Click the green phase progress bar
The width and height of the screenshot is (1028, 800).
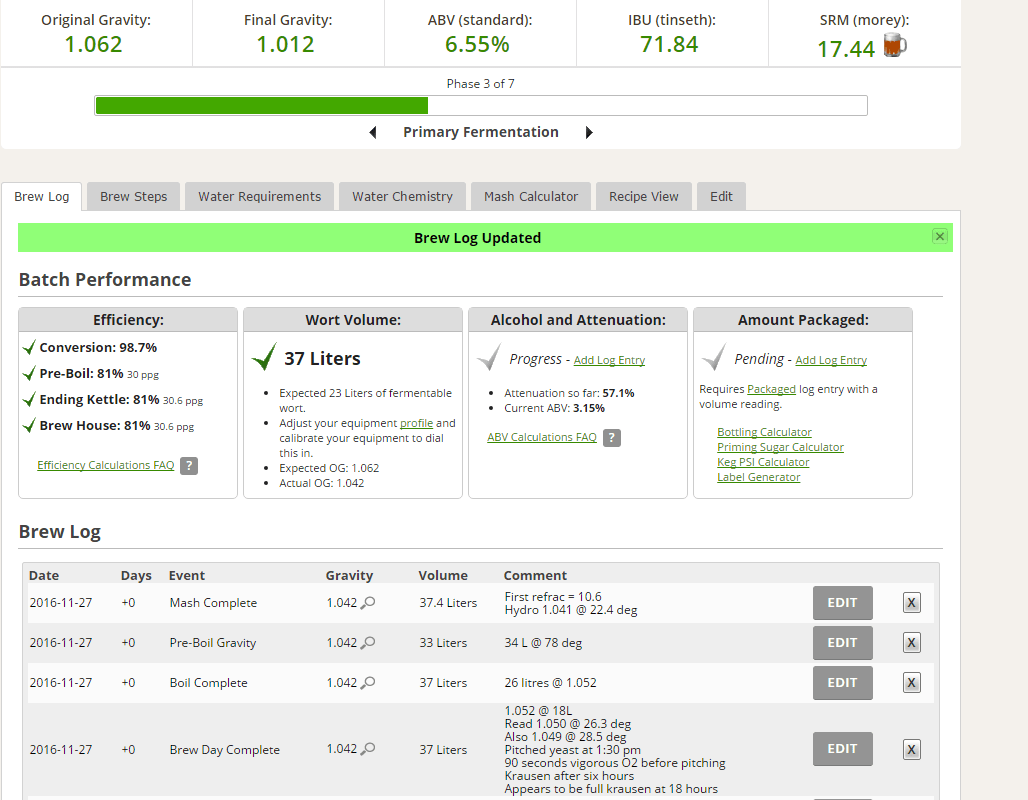pos(262,106)
